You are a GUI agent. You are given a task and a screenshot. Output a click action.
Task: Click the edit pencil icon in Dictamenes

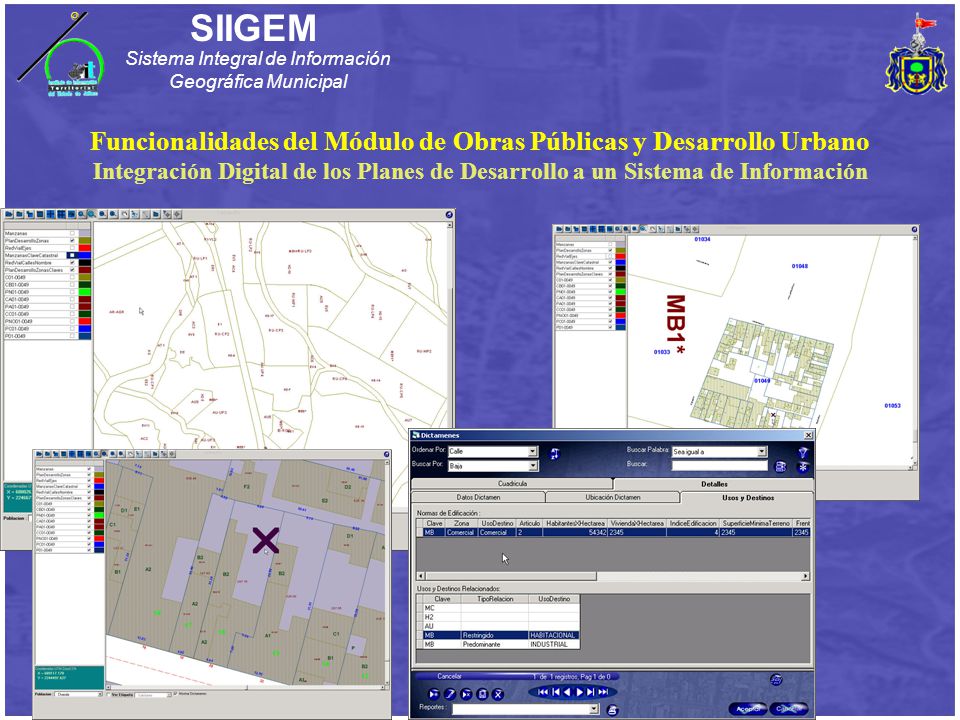pyautogui.click(x=450, y=694)
